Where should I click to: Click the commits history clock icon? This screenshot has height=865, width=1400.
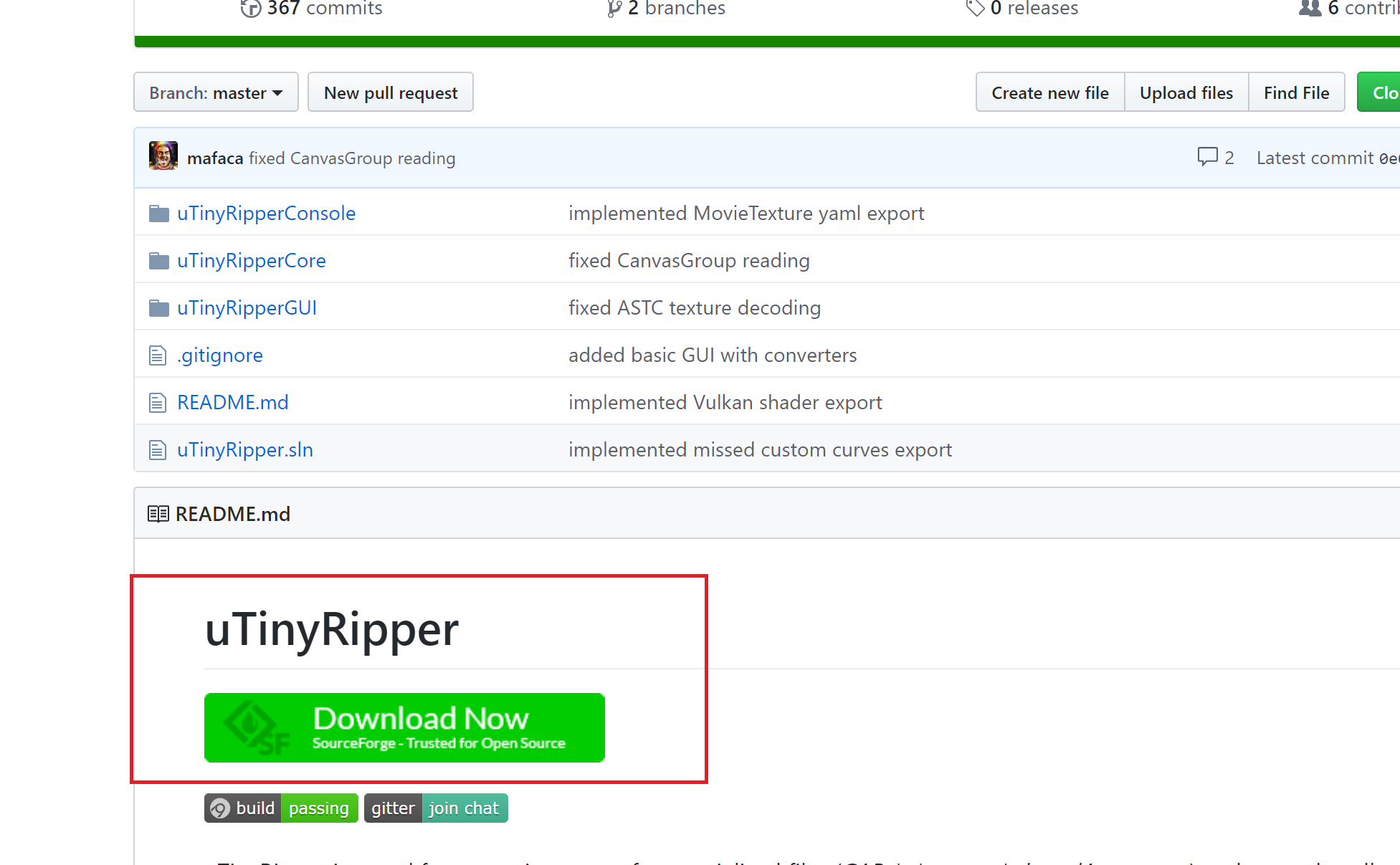click(250, 8)
